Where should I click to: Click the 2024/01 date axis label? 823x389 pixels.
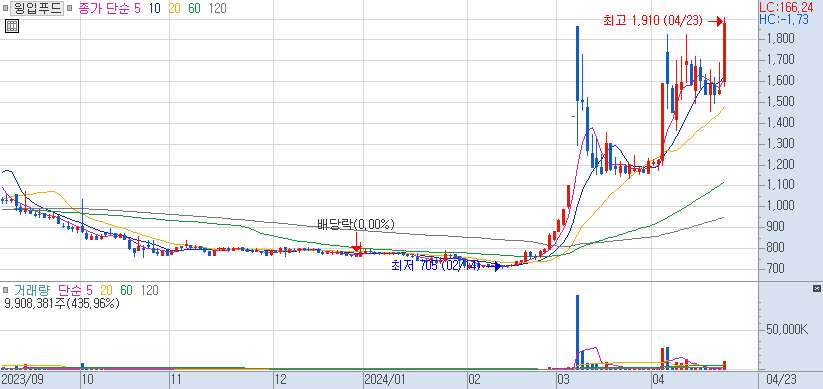(x=384, y=379)
